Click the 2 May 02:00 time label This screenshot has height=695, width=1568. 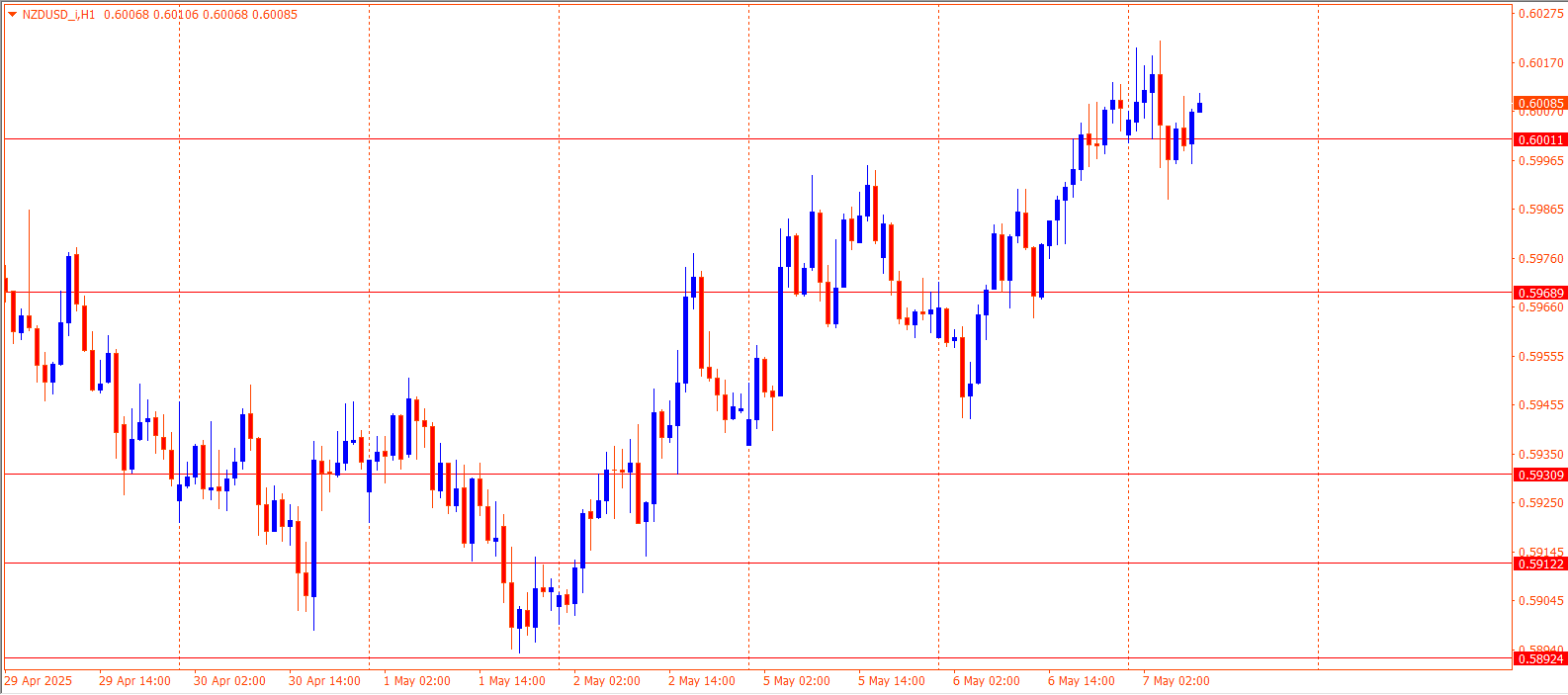click(607, 681)
